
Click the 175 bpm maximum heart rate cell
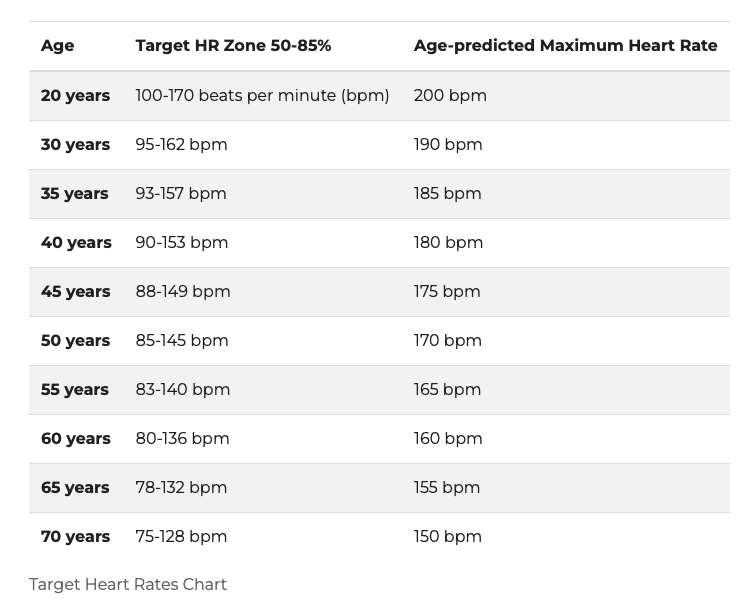click(447, 292)
